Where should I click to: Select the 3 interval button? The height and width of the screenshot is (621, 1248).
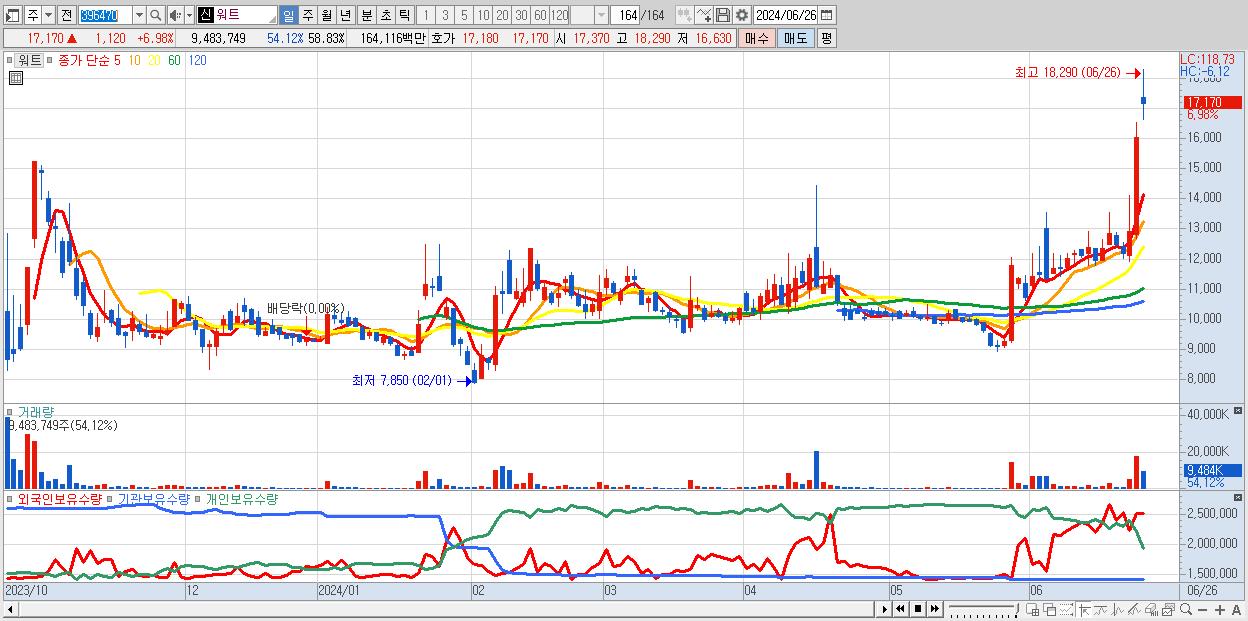pyautogui.click(x=445, y=15)
